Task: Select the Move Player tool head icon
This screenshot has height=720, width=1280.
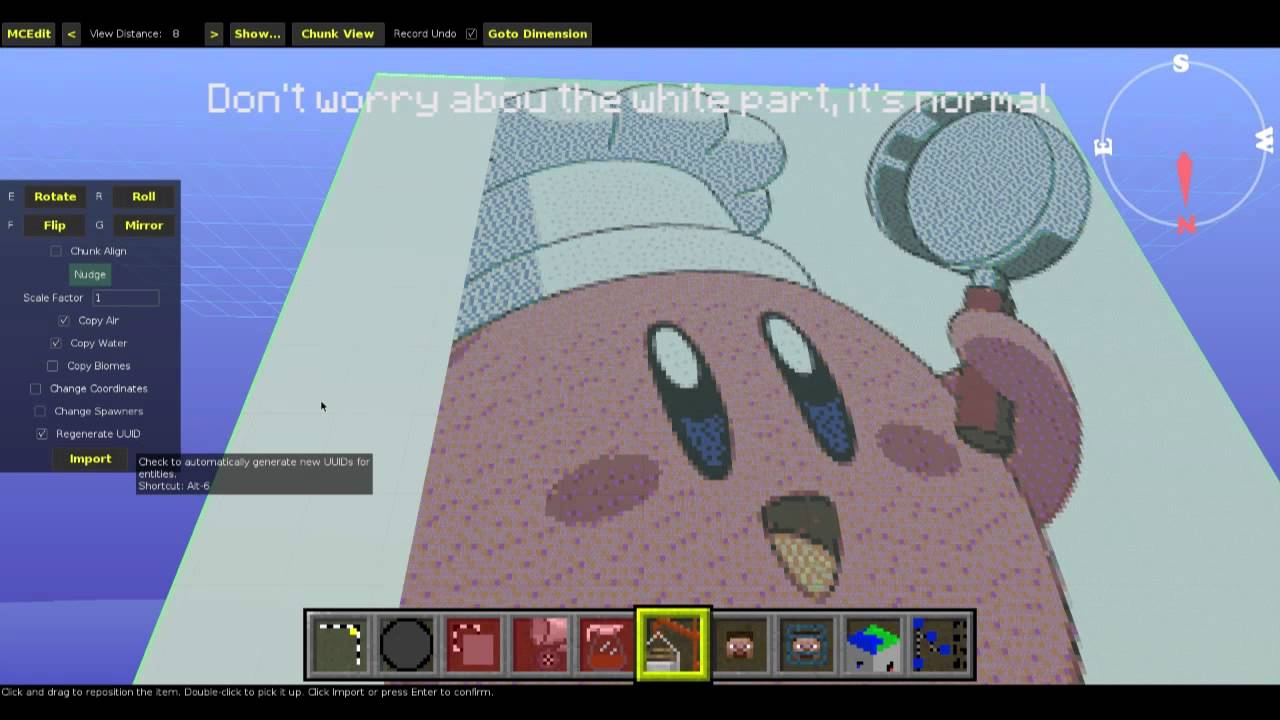Action: click(x=741, y=645)
